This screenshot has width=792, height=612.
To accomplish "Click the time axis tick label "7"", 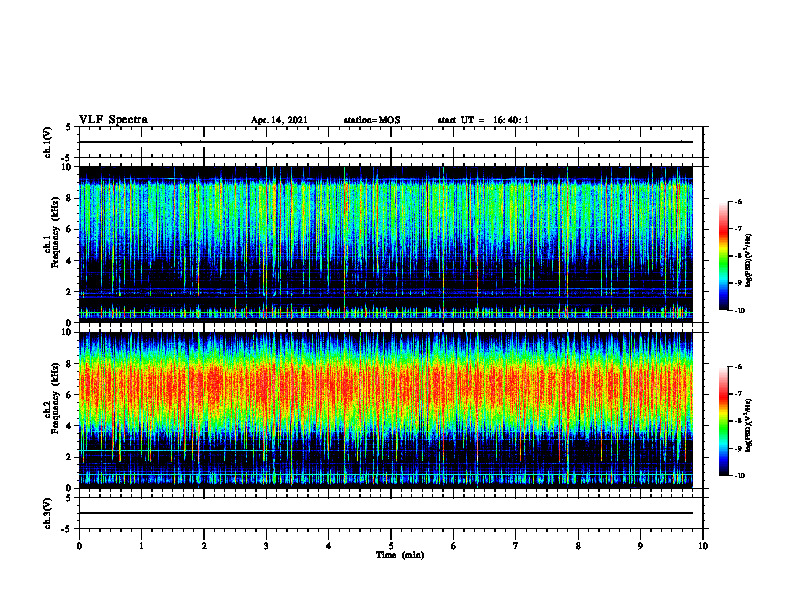I will click(516, 546).
